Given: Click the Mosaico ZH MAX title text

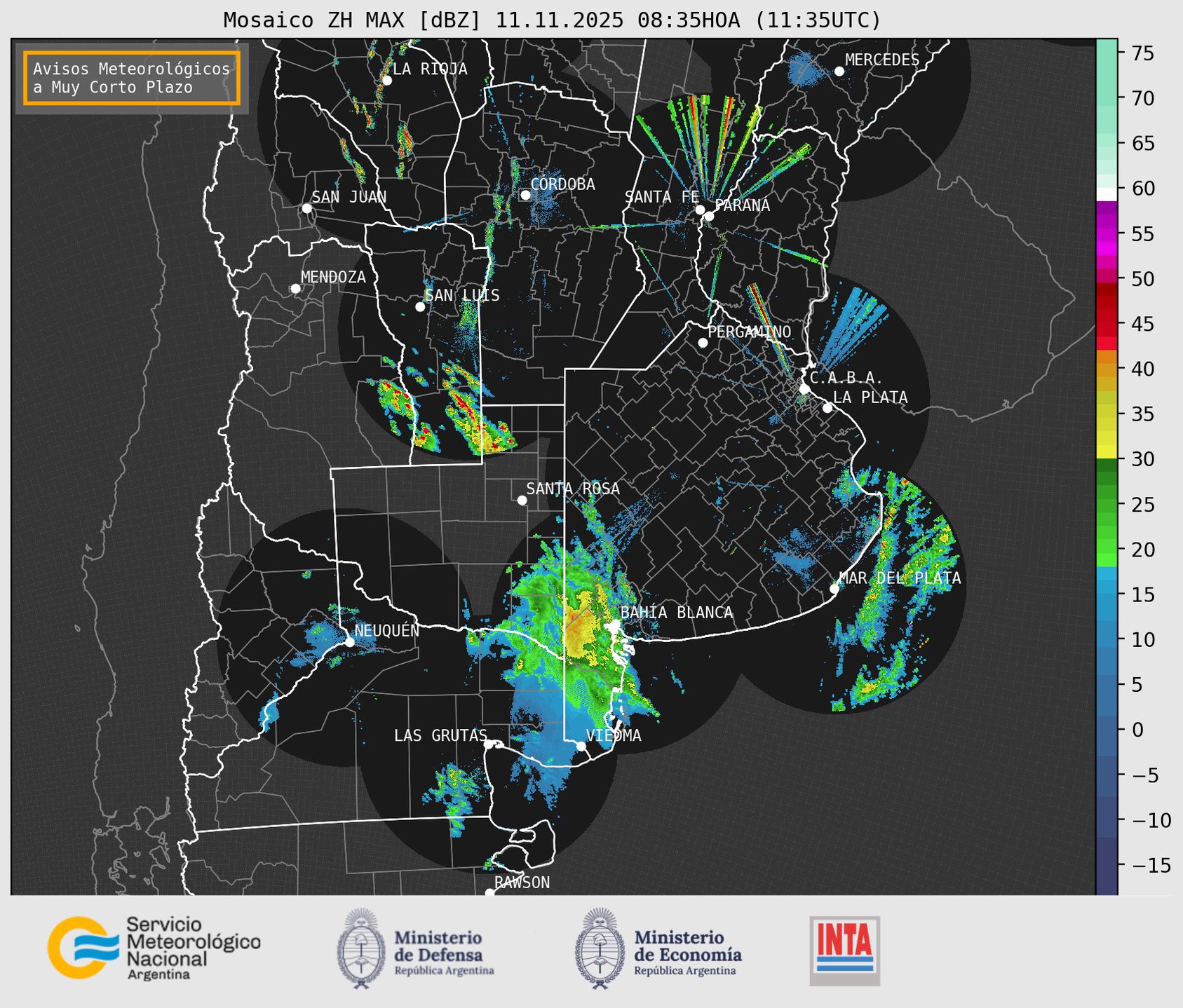Looking at the screenshot, I should pos(552,20).
